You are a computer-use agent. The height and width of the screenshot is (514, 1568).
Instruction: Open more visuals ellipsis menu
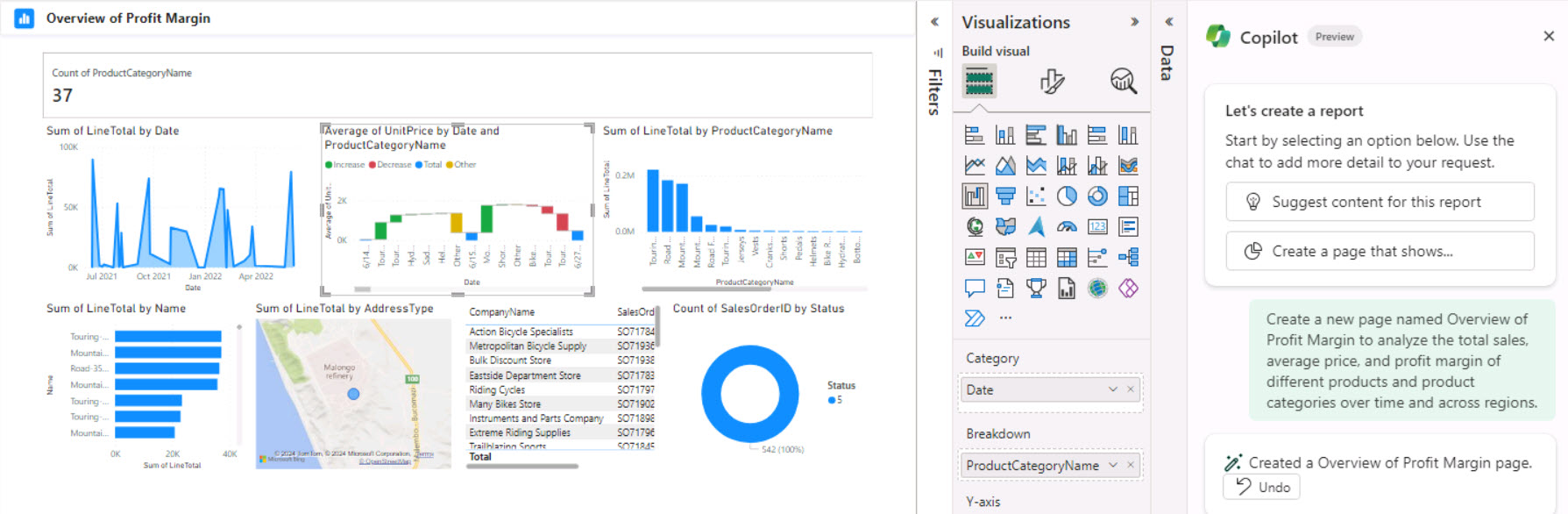click(x=1005, y=318)
